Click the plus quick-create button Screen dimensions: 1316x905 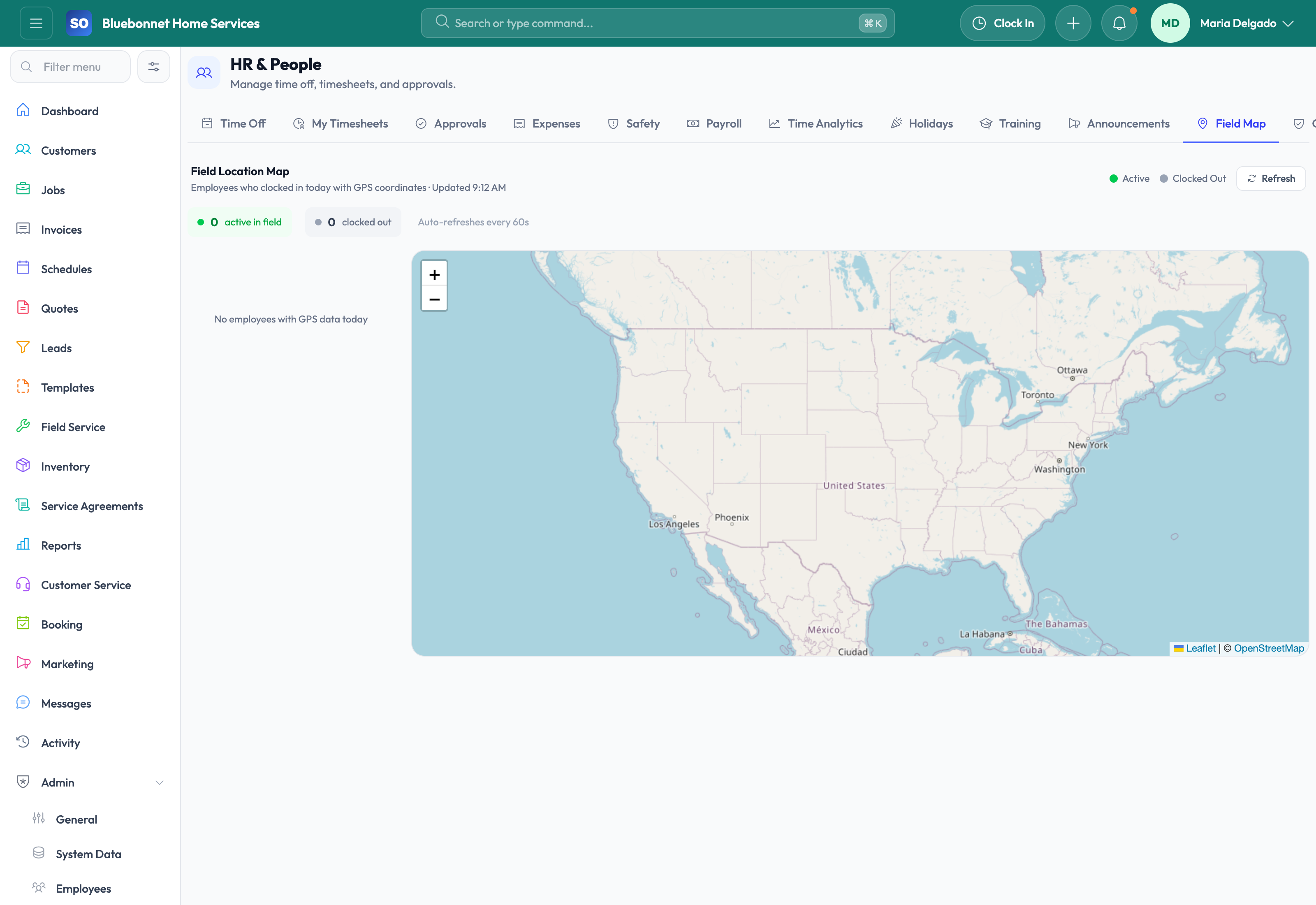point(1073,23)
